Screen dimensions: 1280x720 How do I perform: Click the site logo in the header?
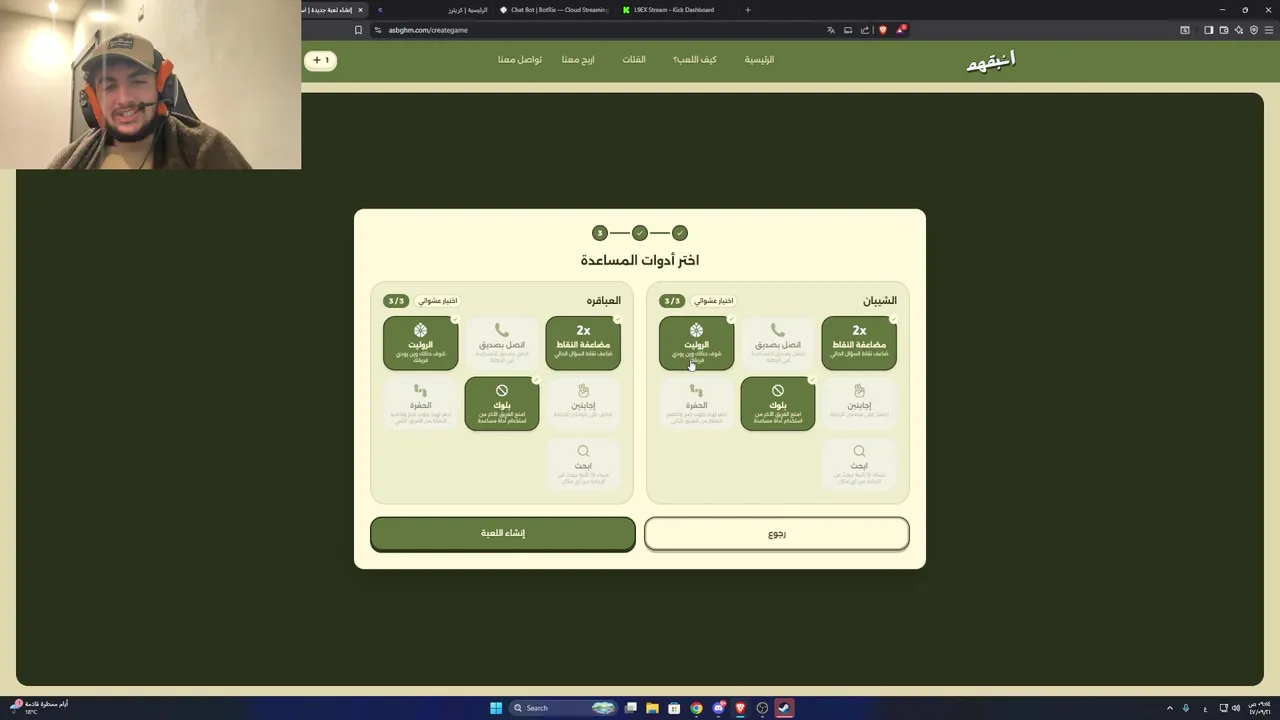991,61
